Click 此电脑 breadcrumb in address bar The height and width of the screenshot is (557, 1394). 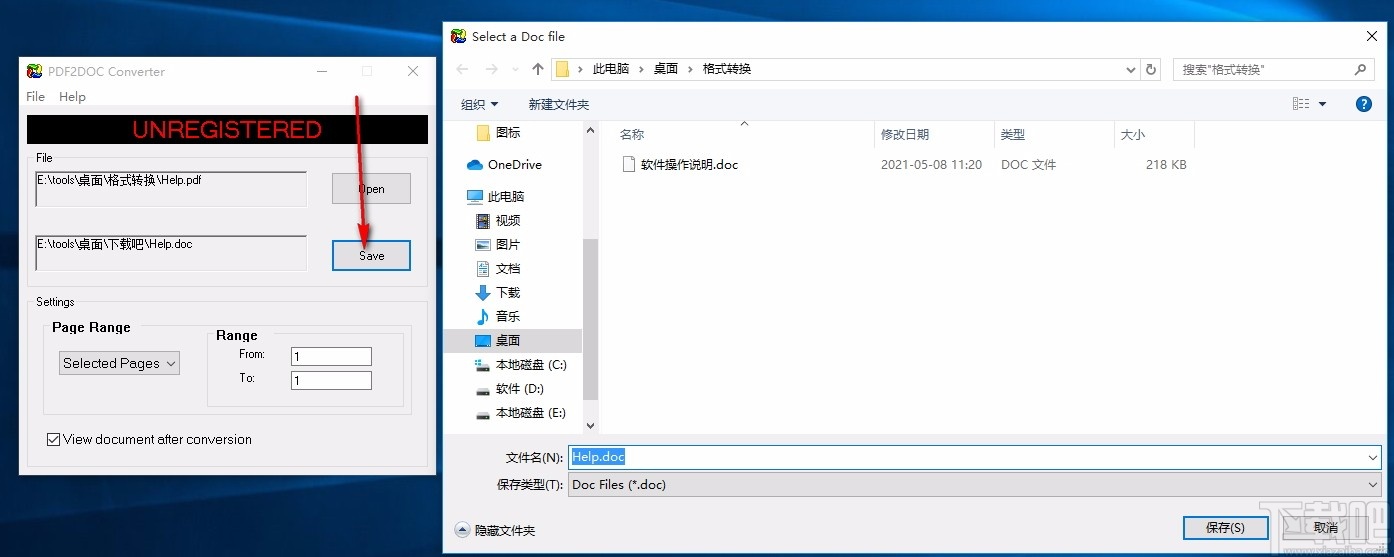pyautogui.click(x=611, y=69)
